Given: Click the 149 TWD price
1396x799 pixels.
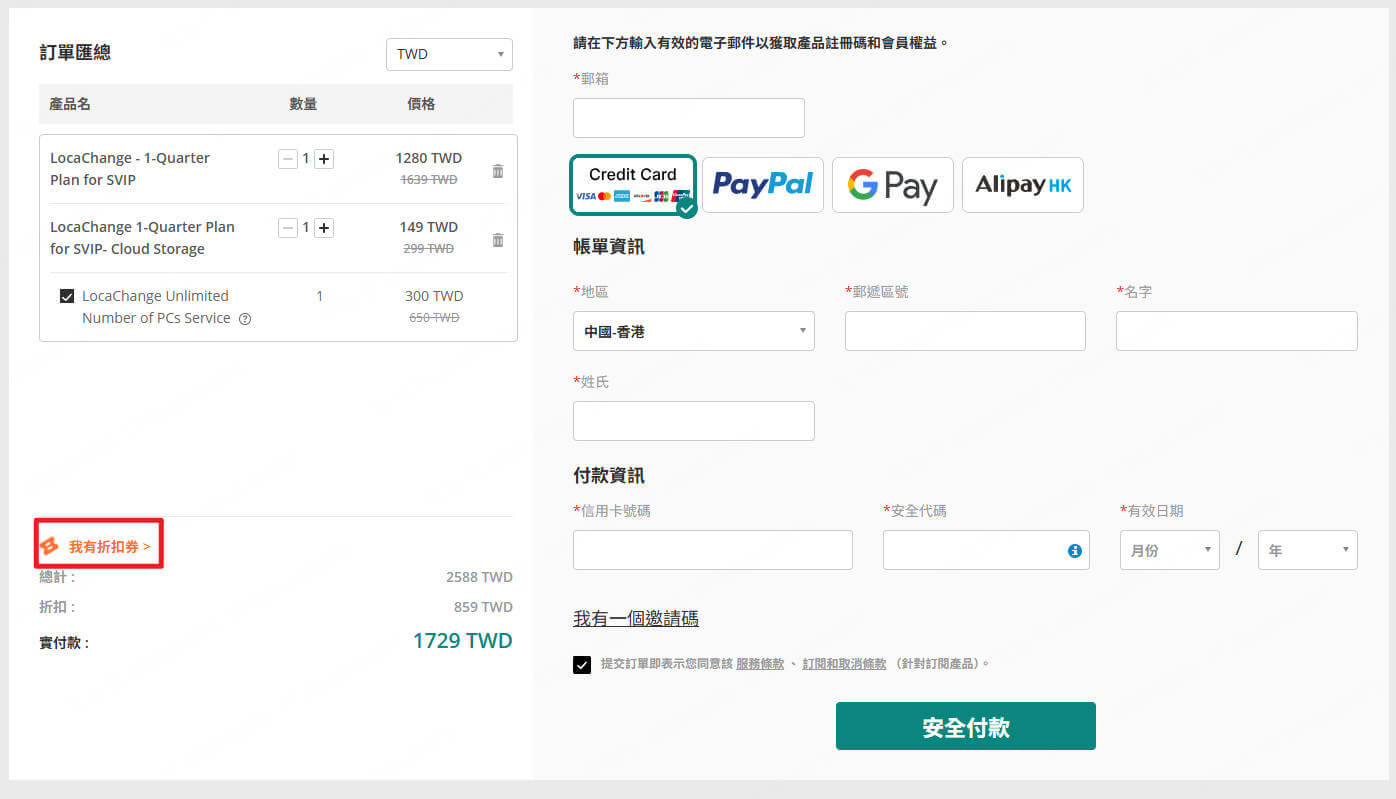Looking at the screenshot, I should [x=429, y=227].
